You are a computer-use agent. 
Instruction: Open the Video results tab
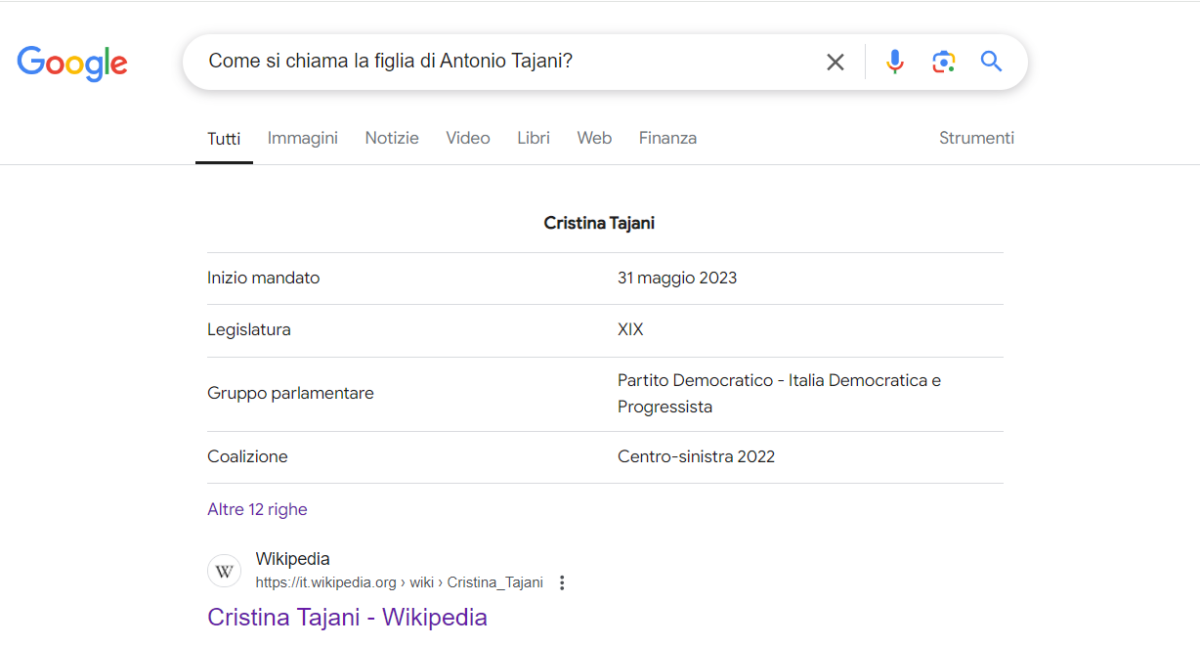click(x=468, y=138)
